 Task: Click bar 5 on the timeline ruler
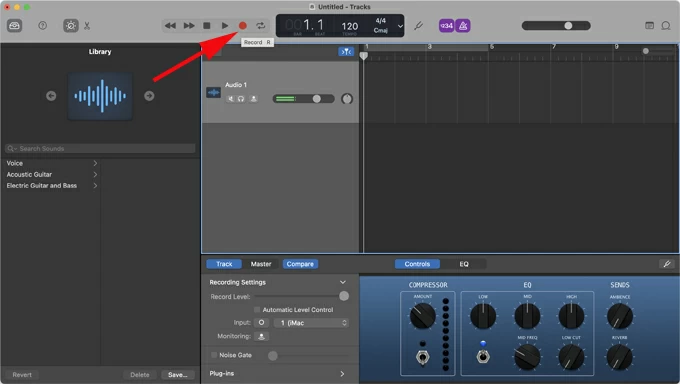point(492,47)
